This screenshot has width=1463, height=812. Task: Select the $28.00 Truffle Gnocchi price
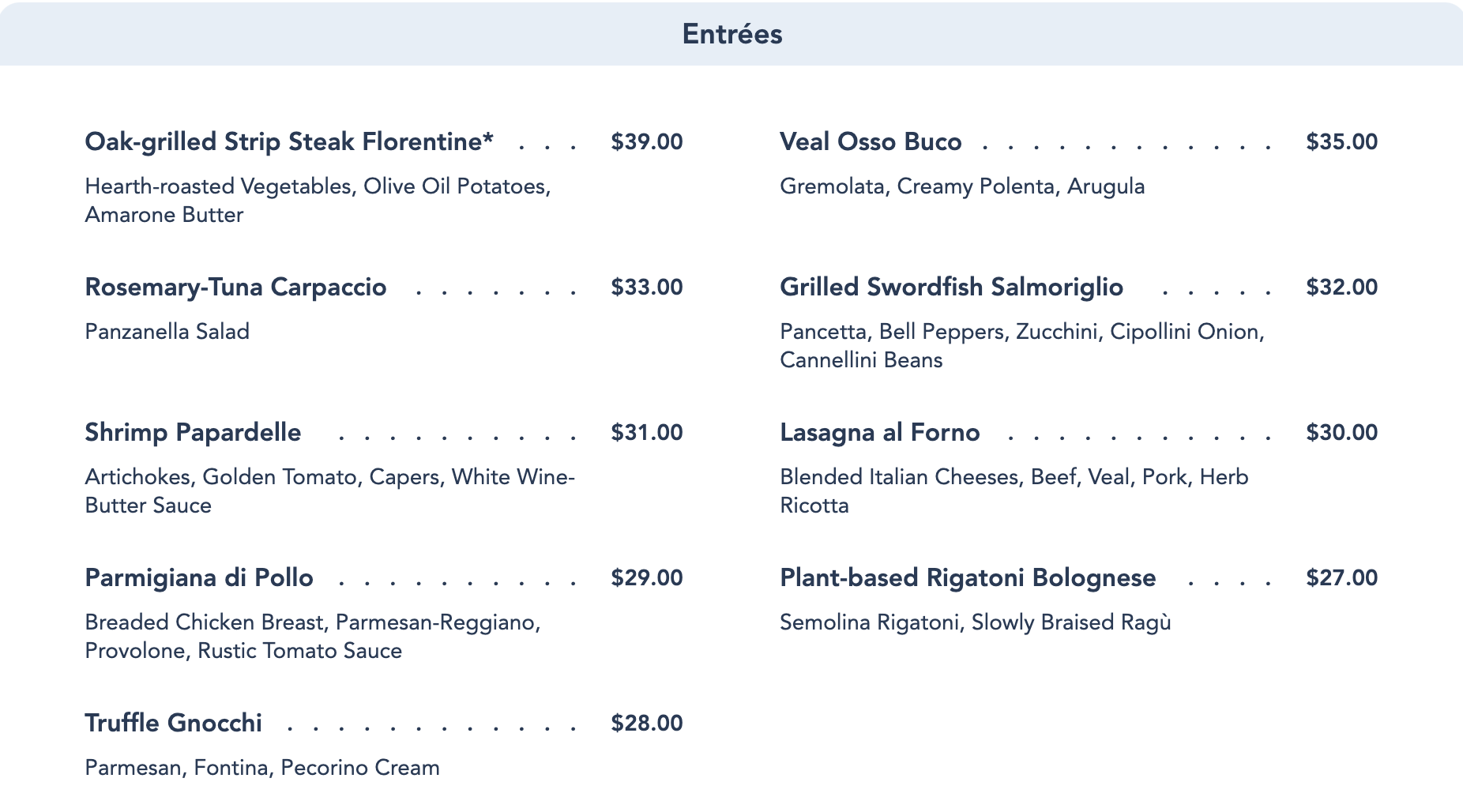pyautogui.click(x=646, y=724)
